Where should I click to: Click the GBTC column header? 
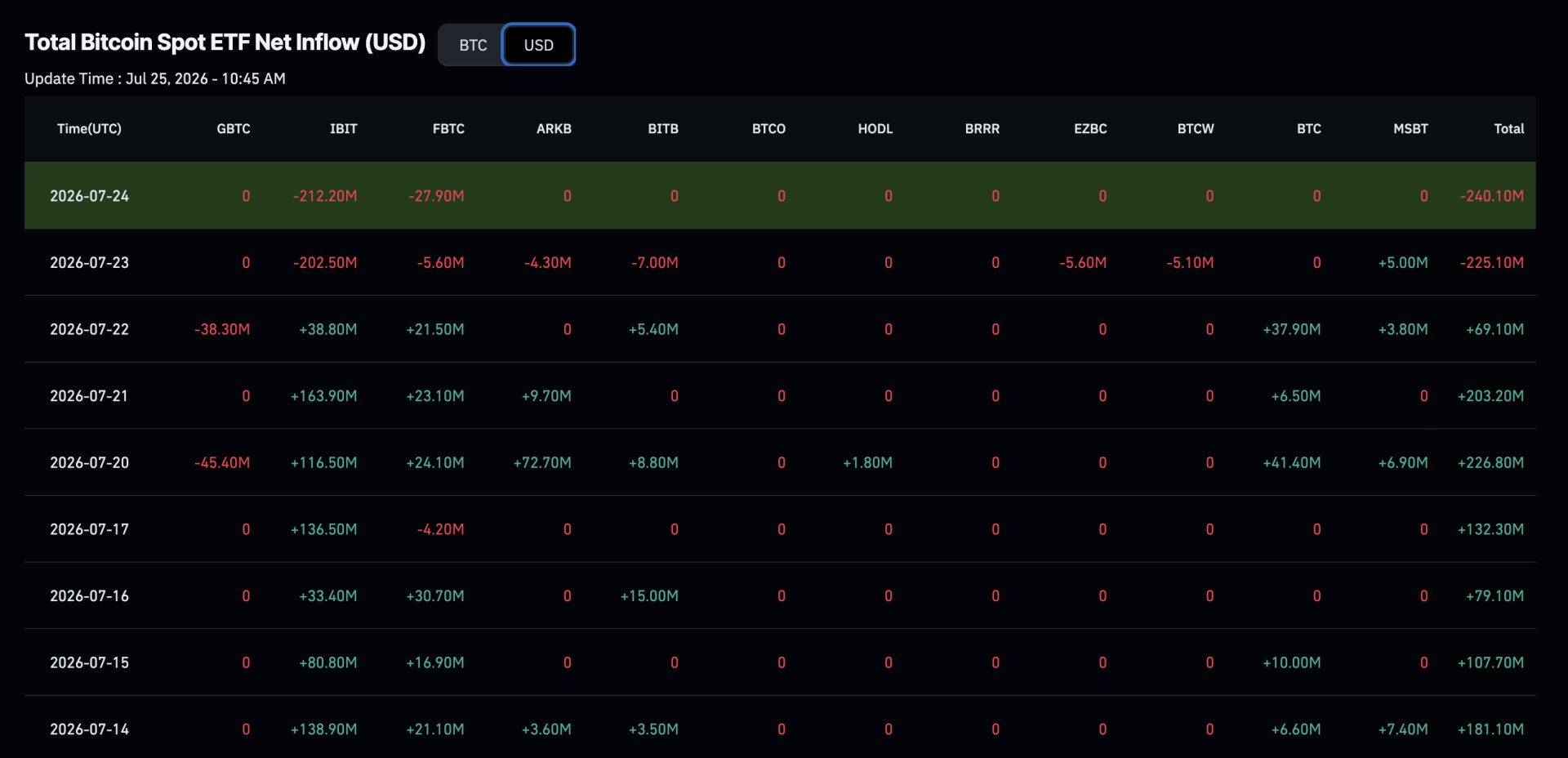pos(234,129)
